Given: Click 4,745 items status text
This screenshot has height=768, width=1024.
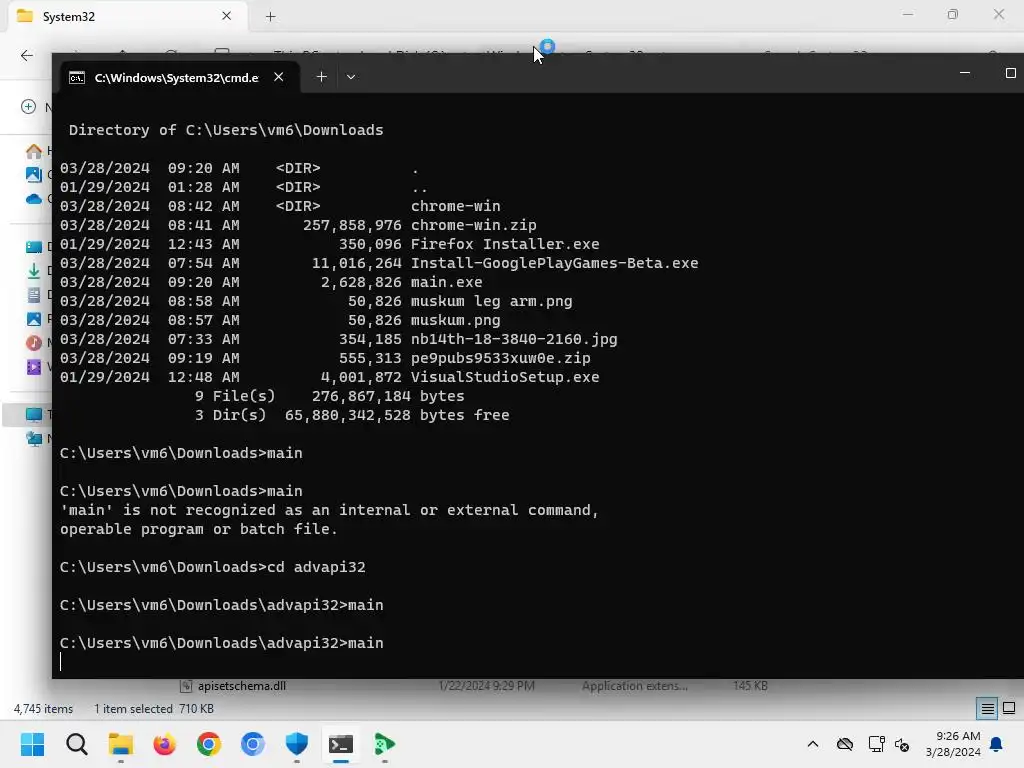Looking at the screenshot, I should pos(43,709).
